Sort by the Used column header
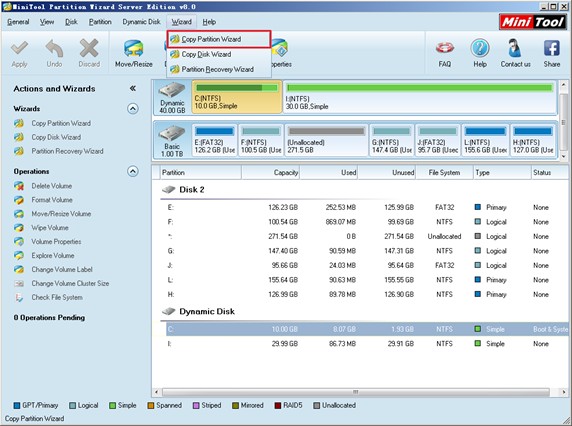Viewport: 572px width, 426px height. tap(329, 173)
